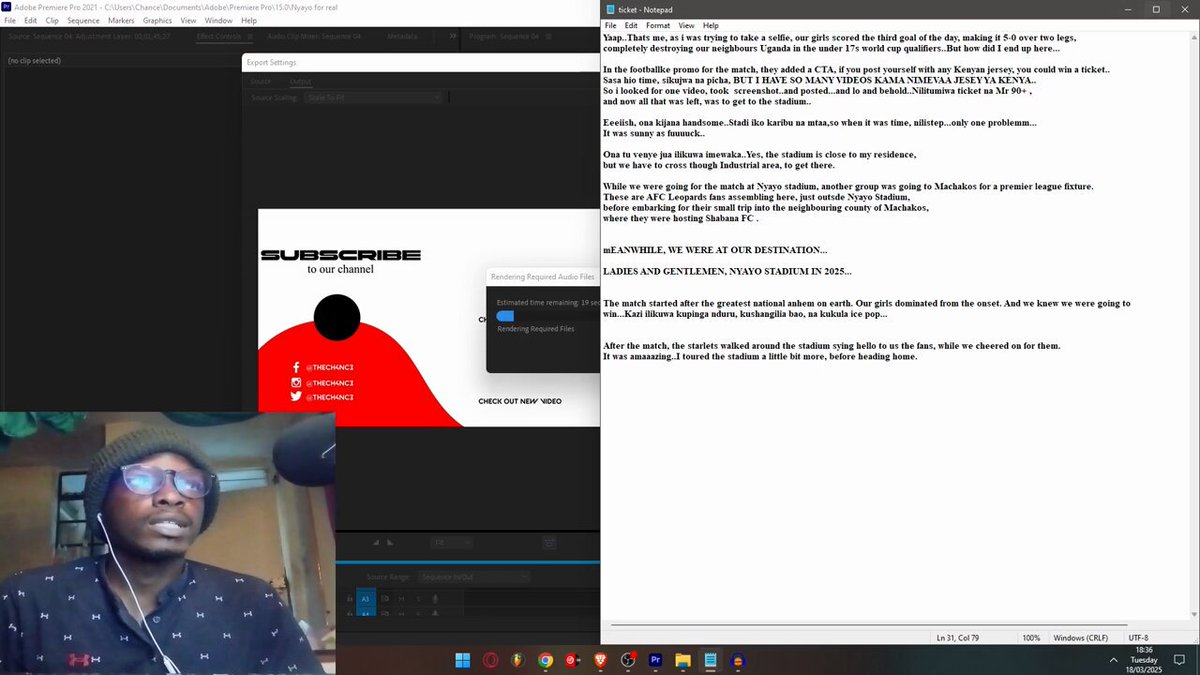The height and width of the screenshot is (675, 1200).
Task: Click the taskbar clock and date
Action: [1144, 660]
